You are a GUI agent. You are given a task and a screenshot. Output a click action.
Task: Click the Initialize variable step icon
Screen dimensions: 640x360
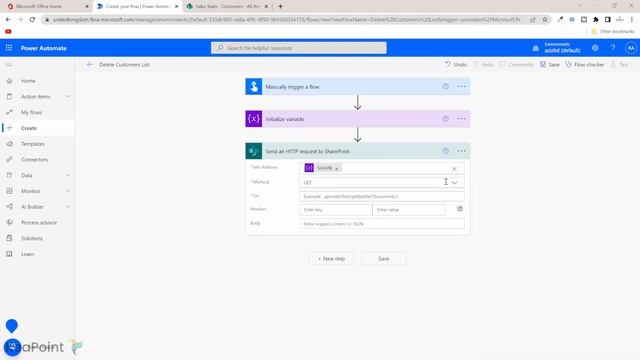click(253, 119)
